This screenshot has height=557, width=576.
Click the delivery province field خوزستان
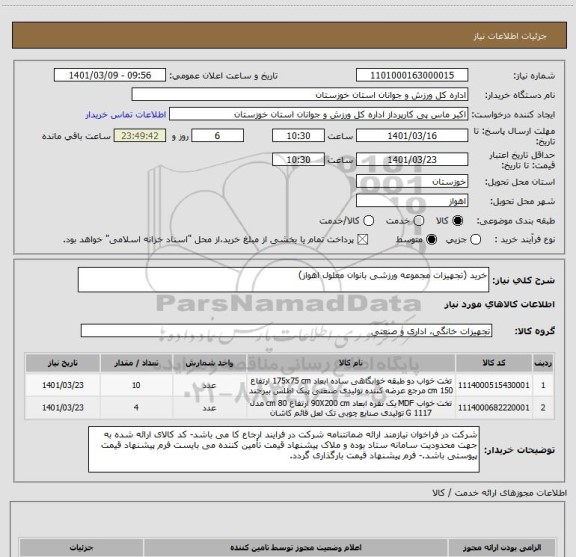click(x=412, y=182)
